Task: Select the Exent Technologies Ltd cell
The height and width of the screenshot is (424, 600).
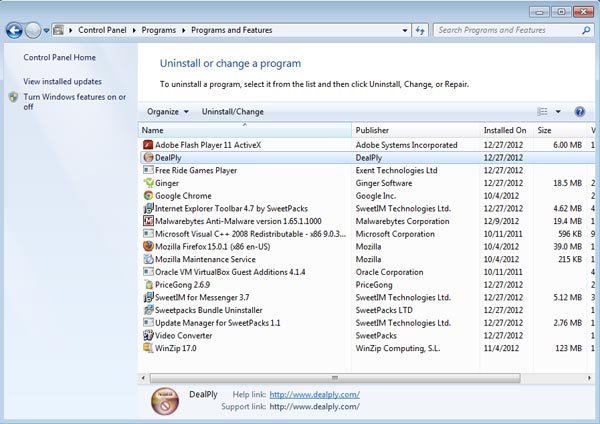Action: point(396,170)
